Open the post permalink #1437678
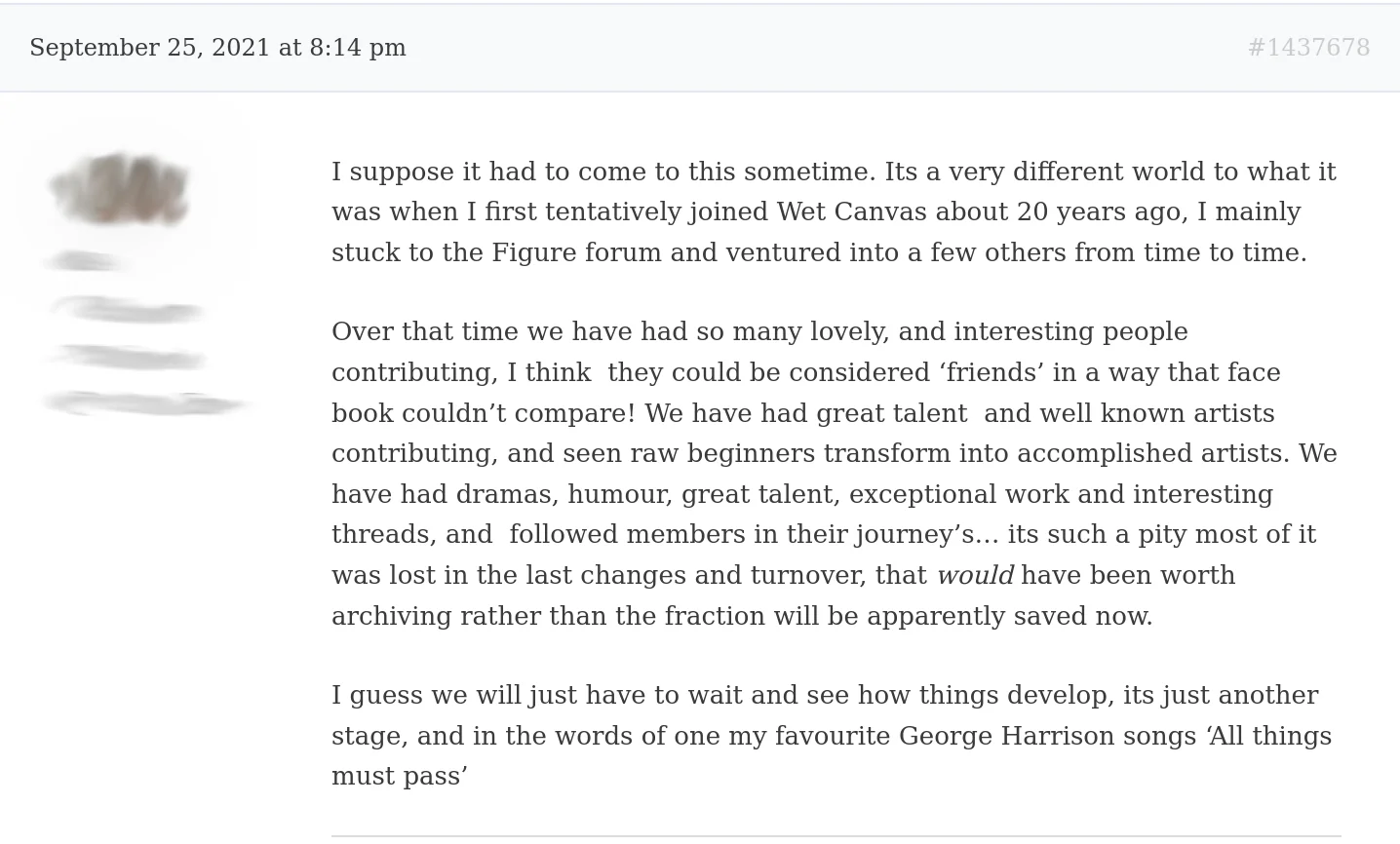 (1308, 48)
